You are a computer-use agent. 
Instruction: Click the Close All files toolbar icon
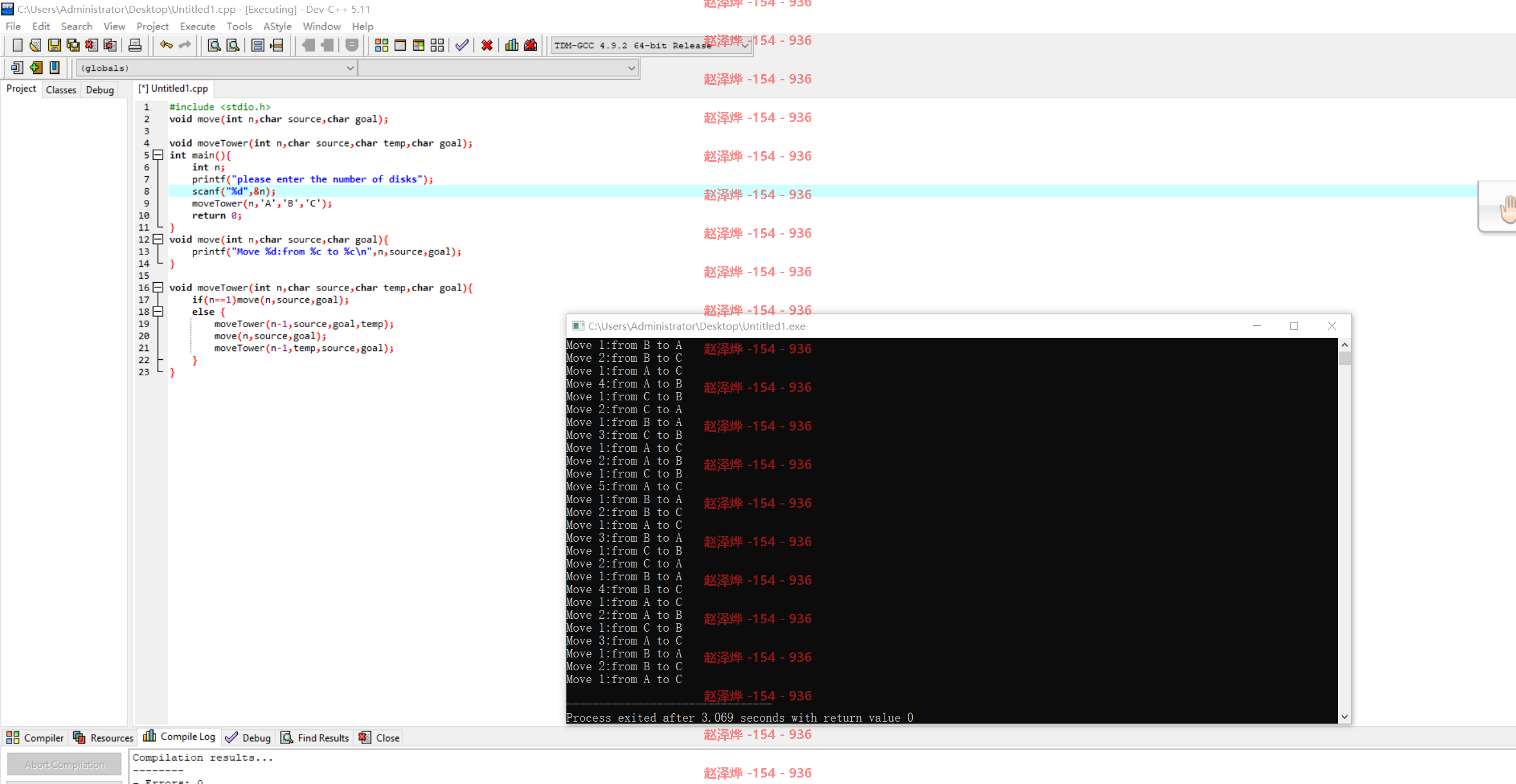tap(110, 45)
